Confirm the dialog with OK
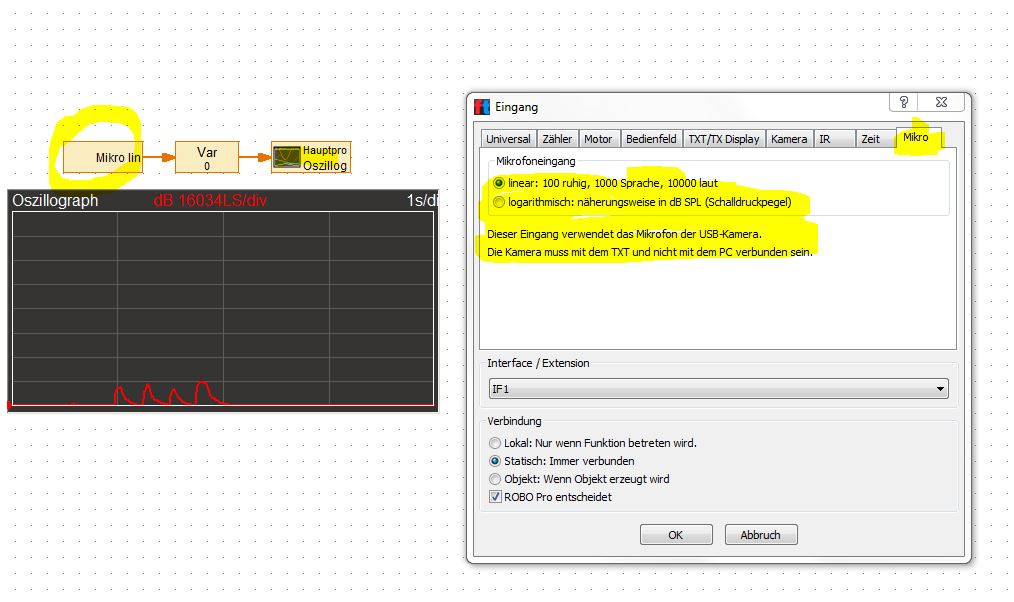Viewport: 1014px width, 602px height. tap(676, 535)
